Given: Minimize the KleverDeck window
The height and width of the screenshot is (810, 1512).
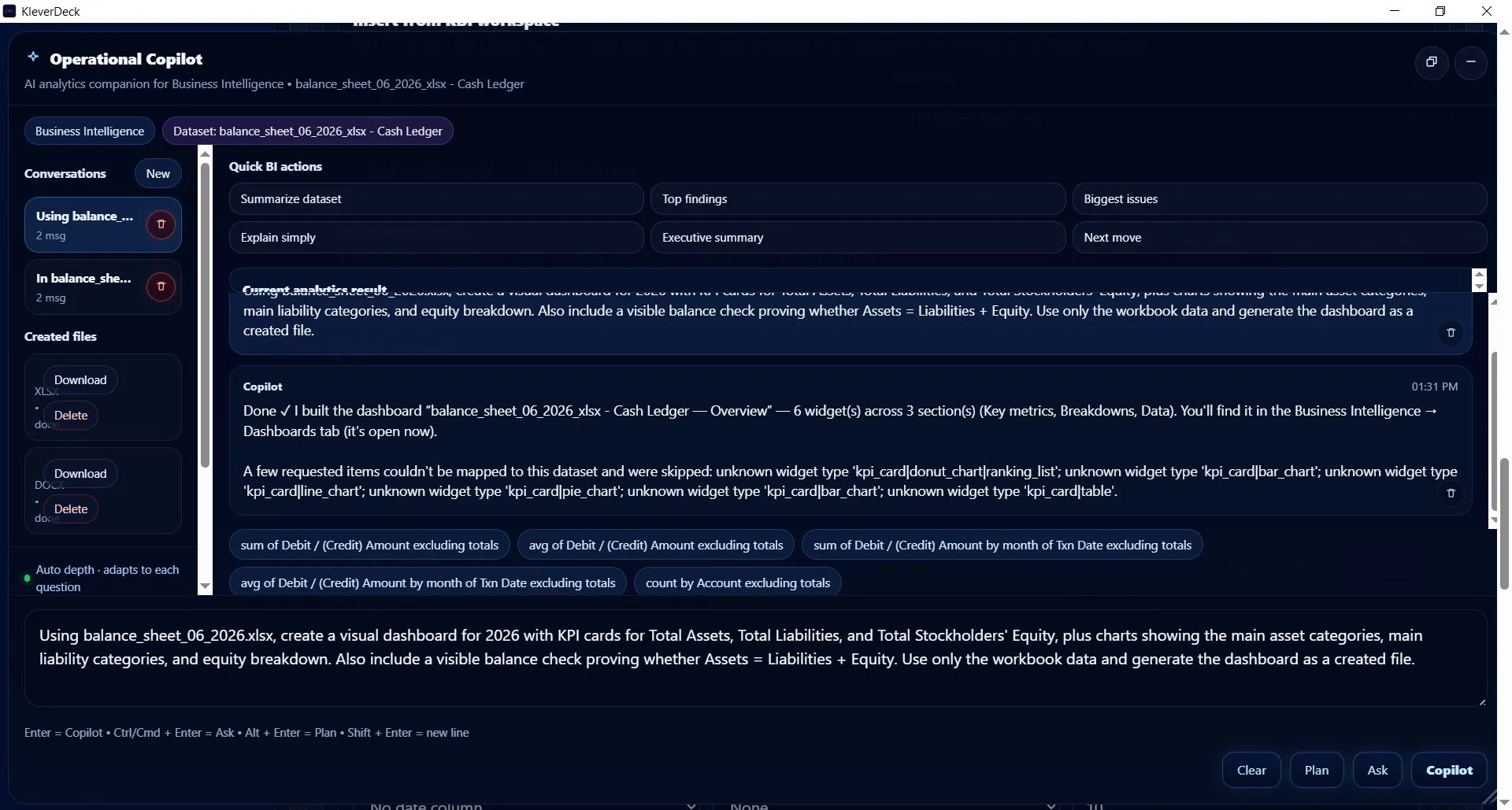Looking at the screenshot, I should pos(1395,11).
